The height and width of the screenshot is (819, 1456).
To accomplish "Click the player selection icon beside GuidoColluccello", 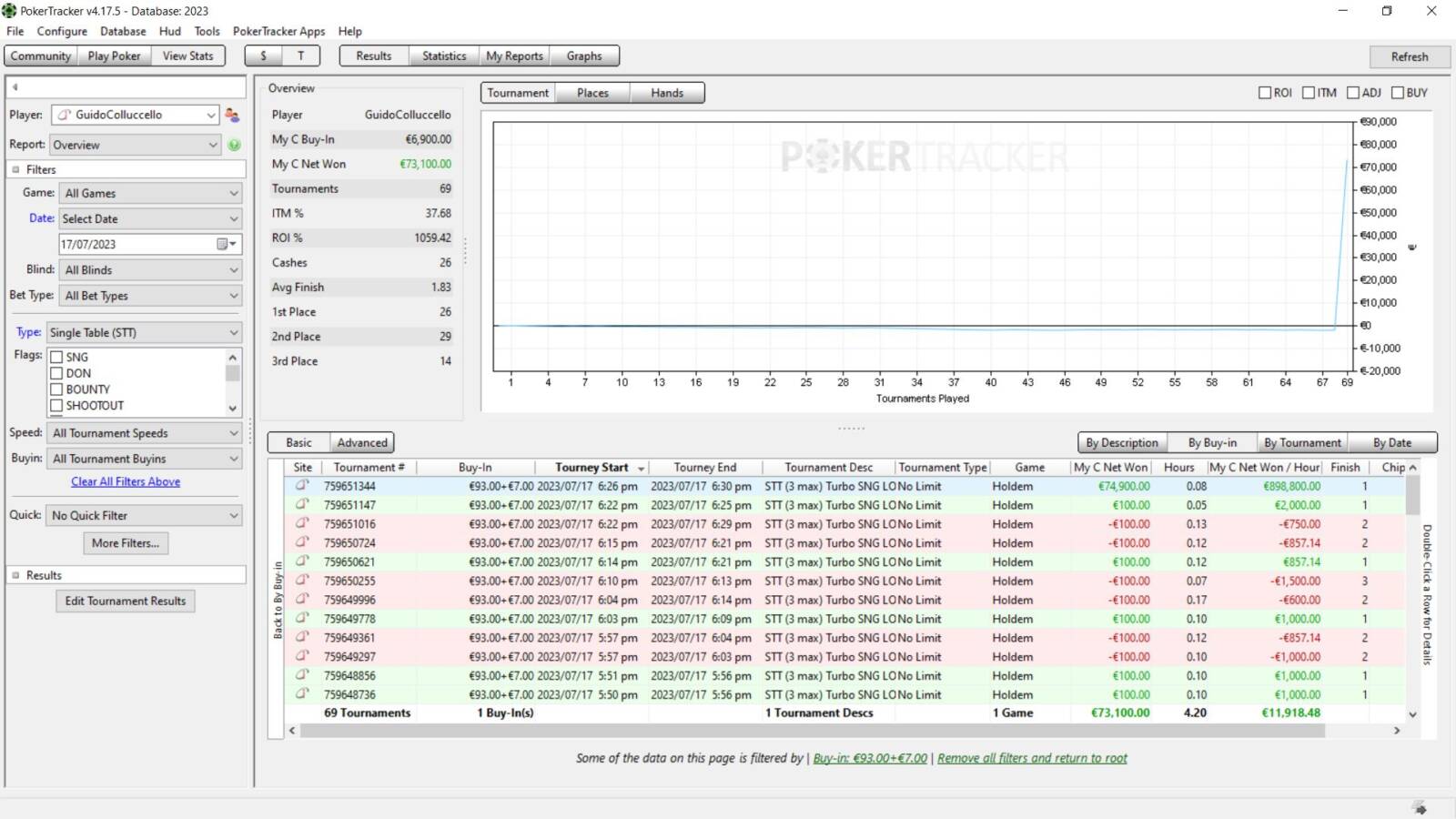I will coord(232,116).
